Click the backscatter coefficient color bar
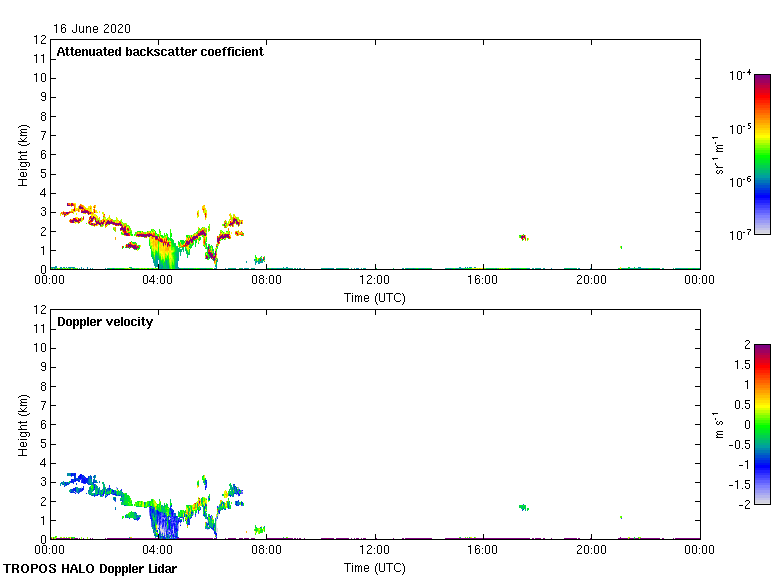 pos(762,154)
